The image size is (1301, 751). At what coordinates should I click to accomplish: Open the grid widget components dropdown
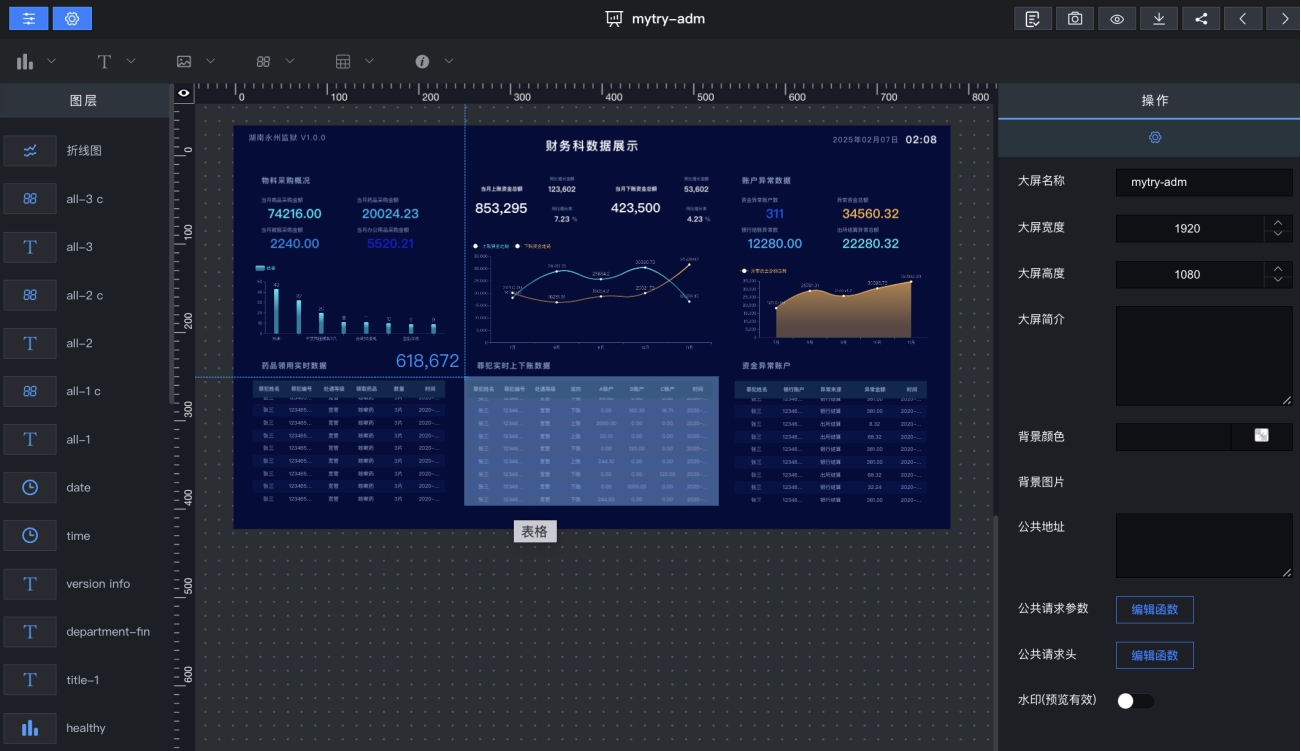coord(275,61)
